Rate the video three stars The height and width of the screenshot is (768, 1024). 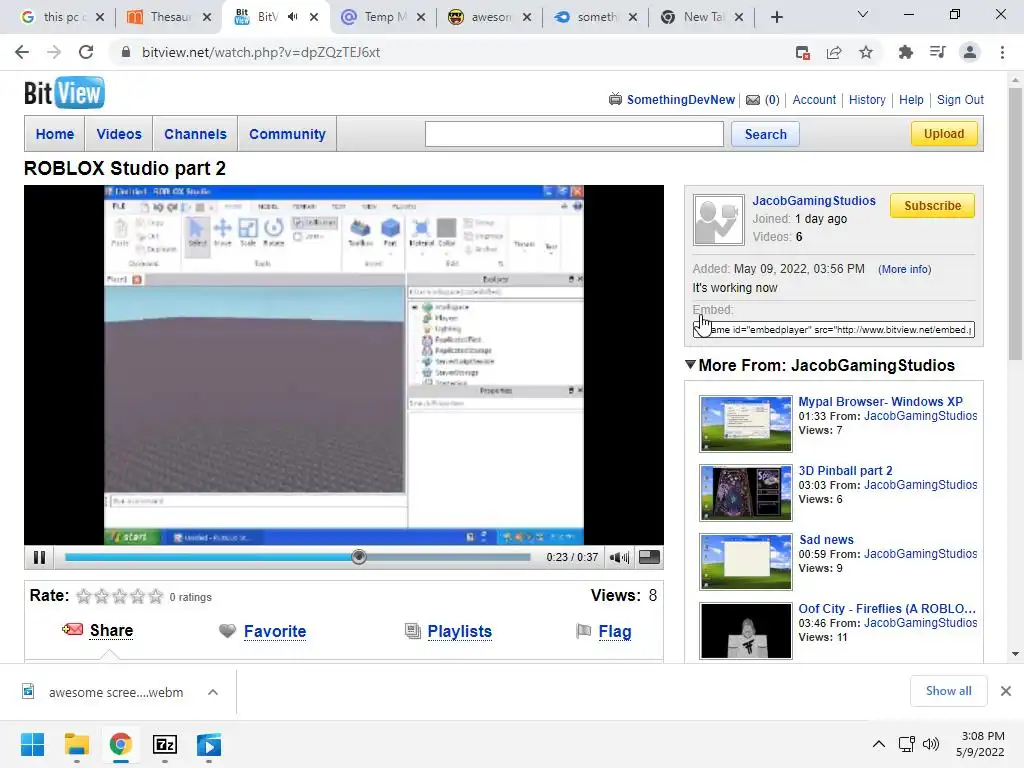120,596
